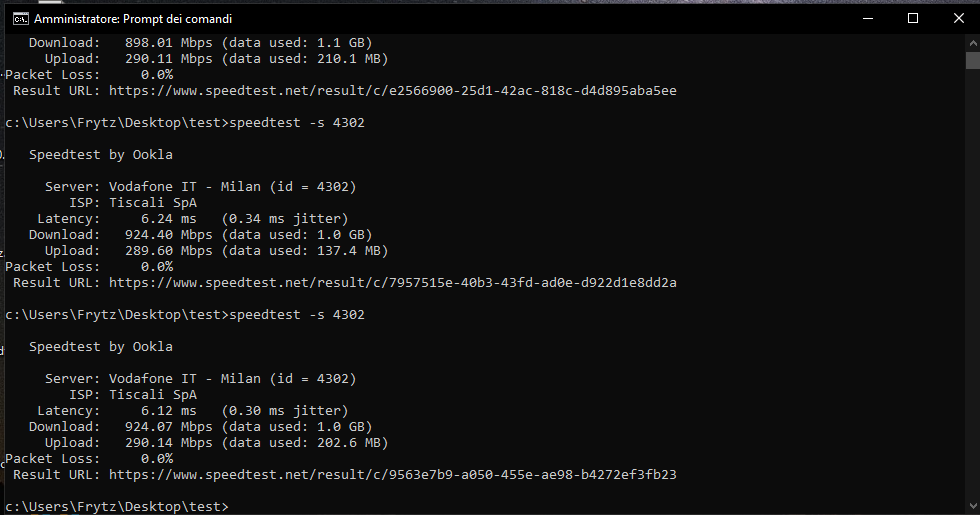Click the last prompt line c:\Users\Frytz\Desktop\test>

(117, 506)
